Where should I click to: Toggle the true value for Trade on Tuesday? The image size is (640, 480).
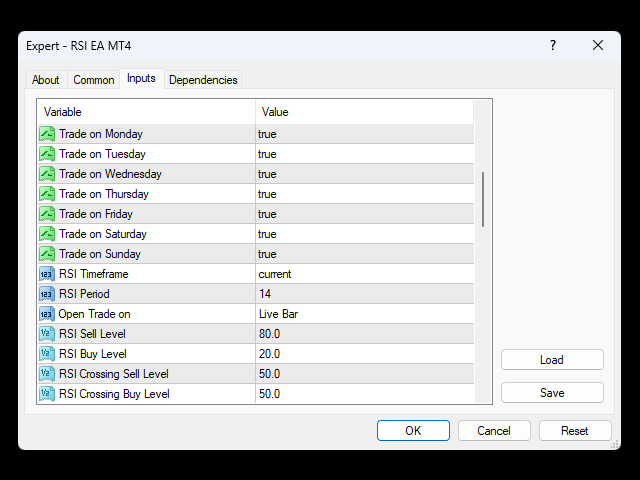364,154
